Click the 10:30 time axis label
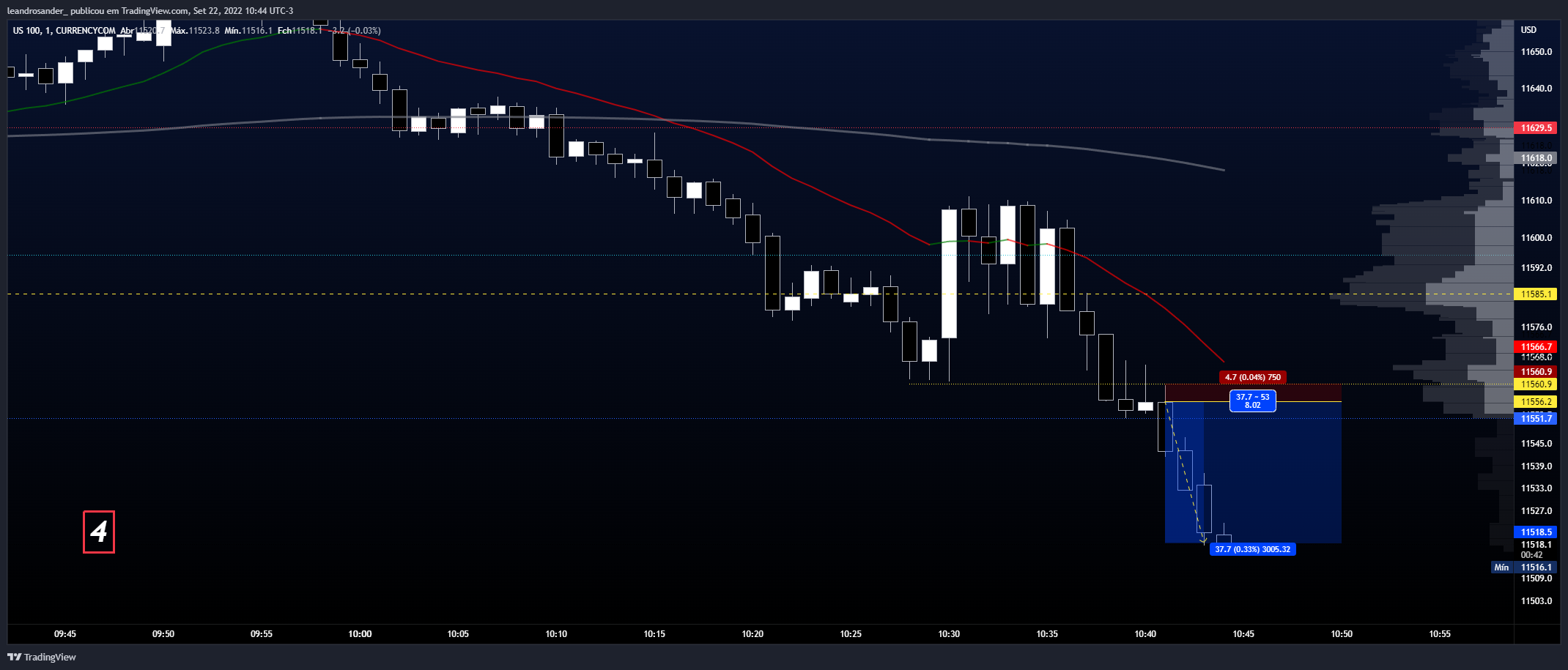Screen dimensions: 1568x670 (949, 634)
